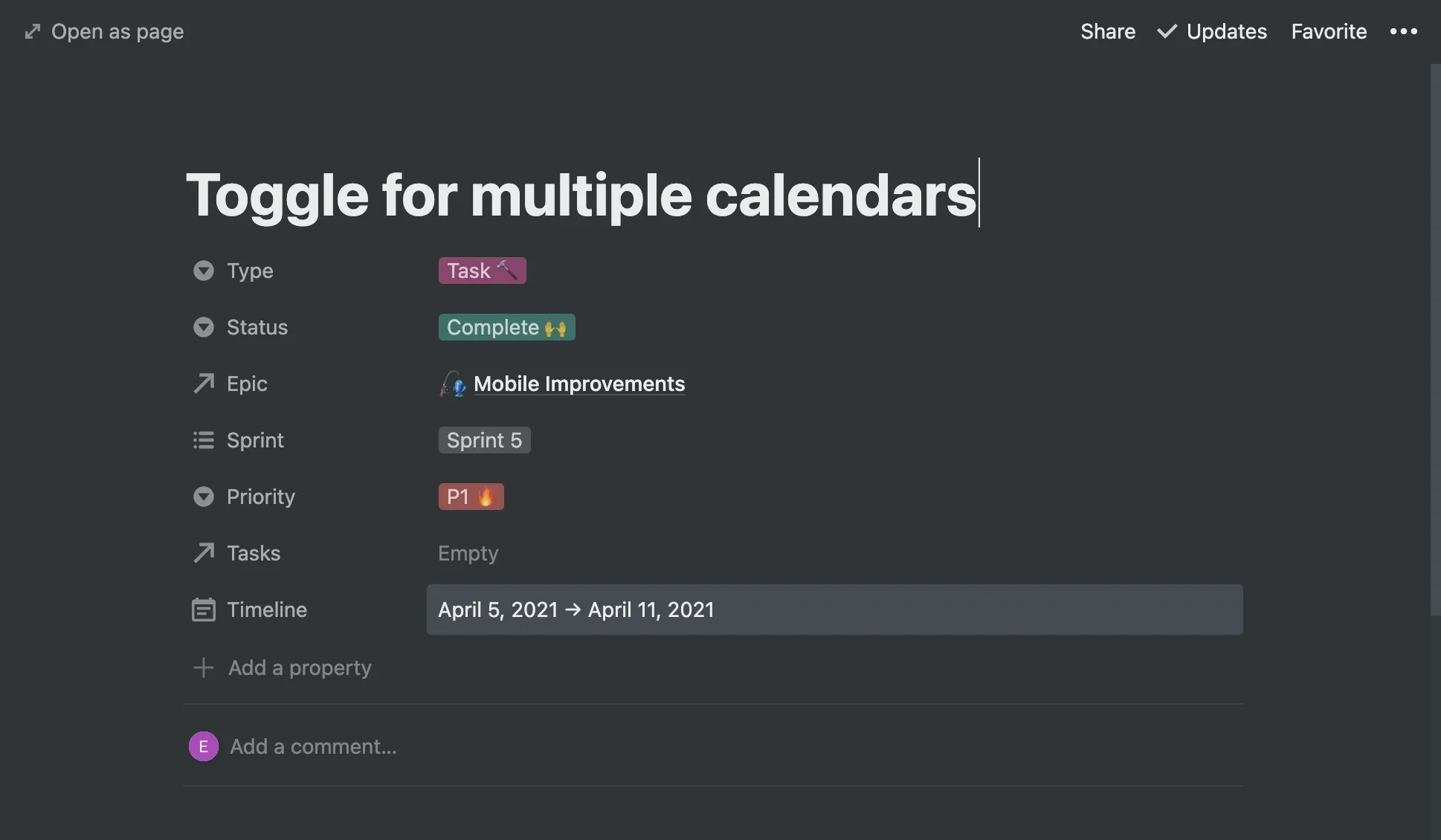The width and height of the screenshot is (1441, 840).
Task: Click the Timeline calendar icon
Action: pyautogui.click(x=203, y=610)
